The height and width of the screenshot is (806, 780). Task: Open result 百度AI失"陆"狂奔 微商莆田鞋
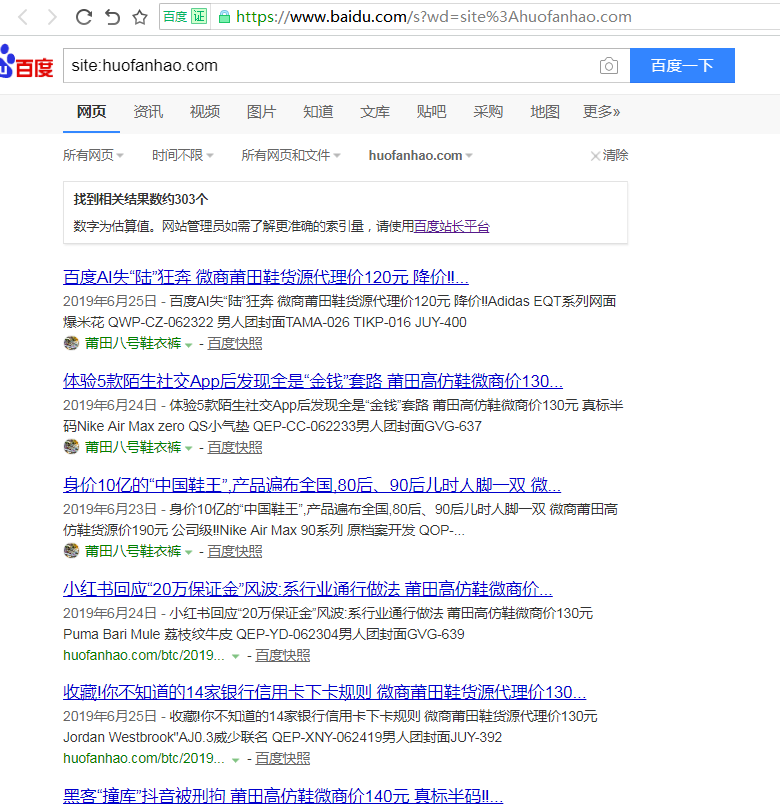point(266,277)
